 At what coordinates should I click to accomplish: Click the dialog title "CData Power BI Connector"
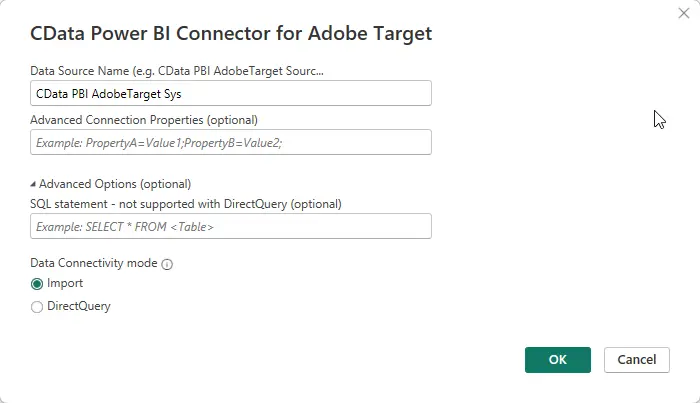click(x=231, y=34)
